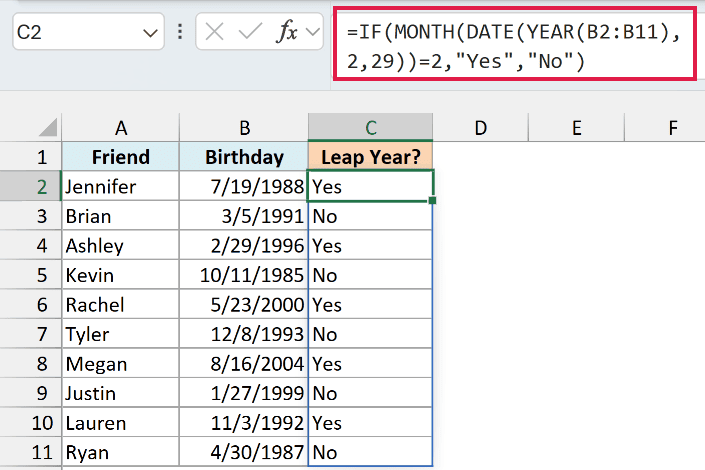Image resolution: width=705 pixels, height=470 pixels.
Task: Select row 6 header
Action: click(x=31, y=304)
